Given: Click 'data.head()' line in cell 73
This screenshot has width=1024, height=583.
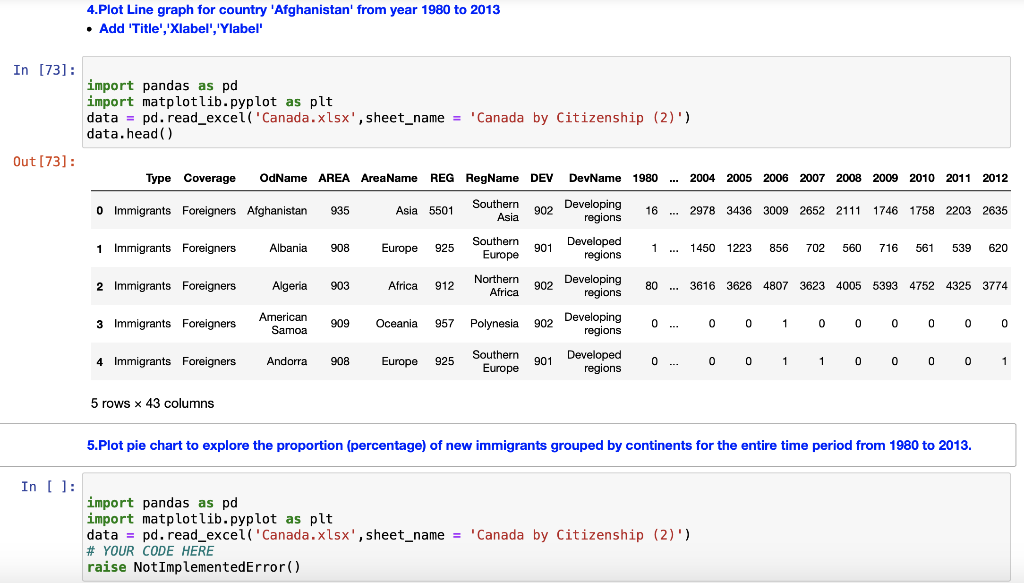Looking at the screenshot, I should 130,134.
